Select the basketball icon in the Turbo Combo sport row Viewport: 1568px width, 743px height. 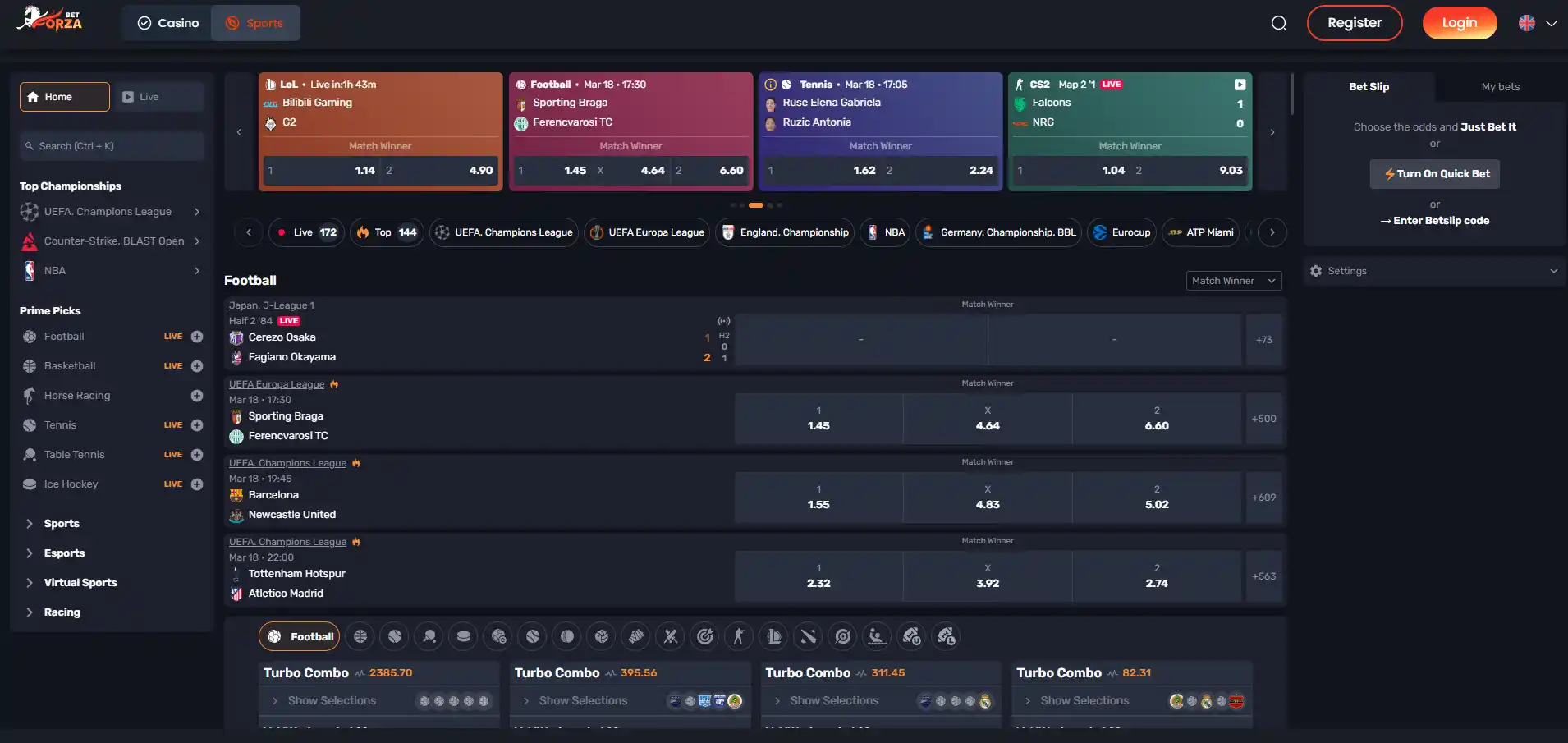coord(360,636)
